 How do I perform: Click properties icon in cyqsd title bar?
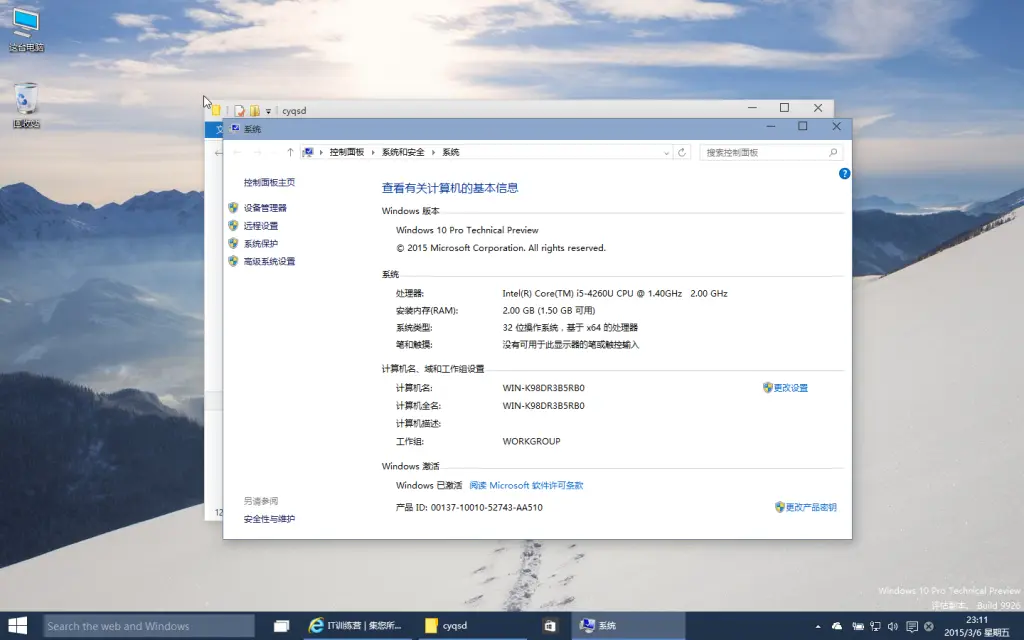pos(240,111)
